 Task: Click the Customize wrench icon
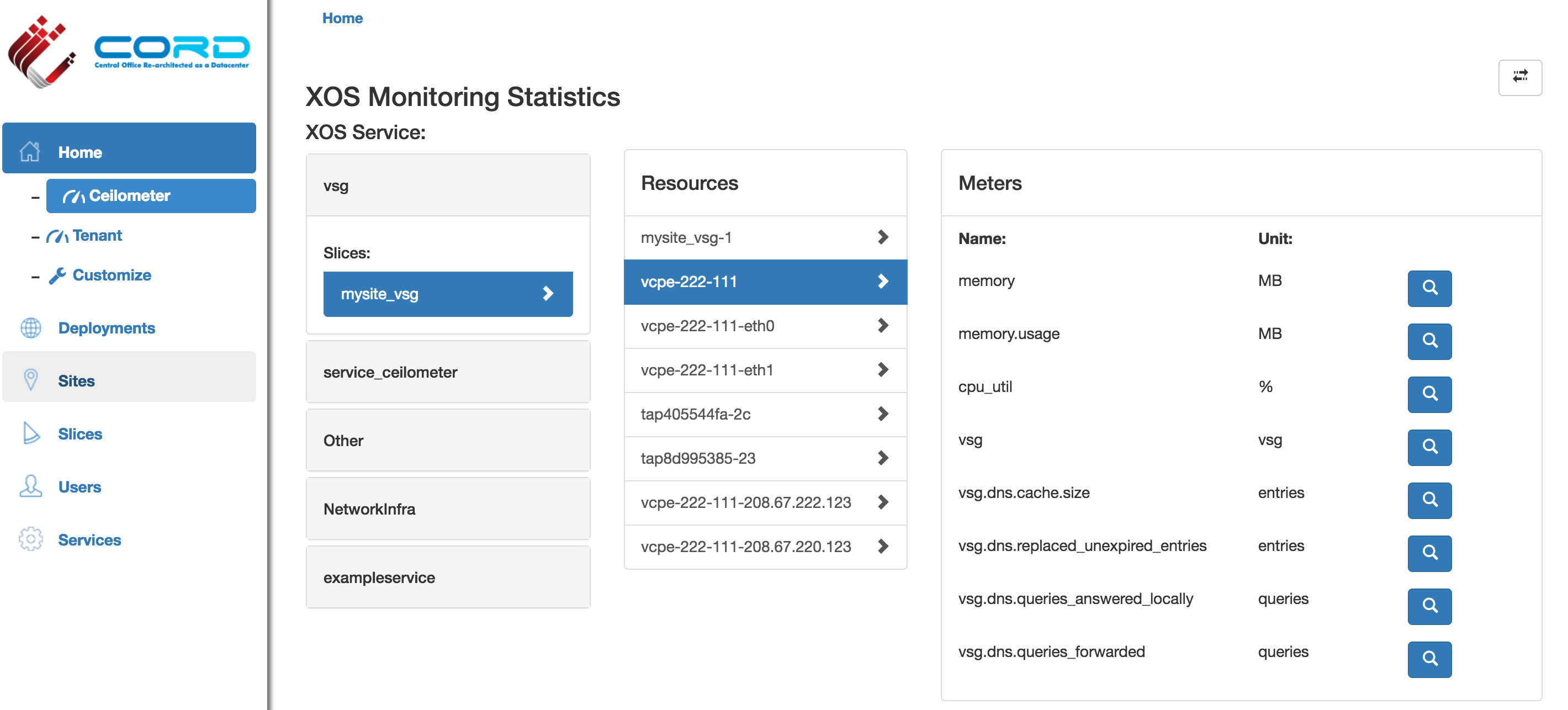click(x=57, y=276)
